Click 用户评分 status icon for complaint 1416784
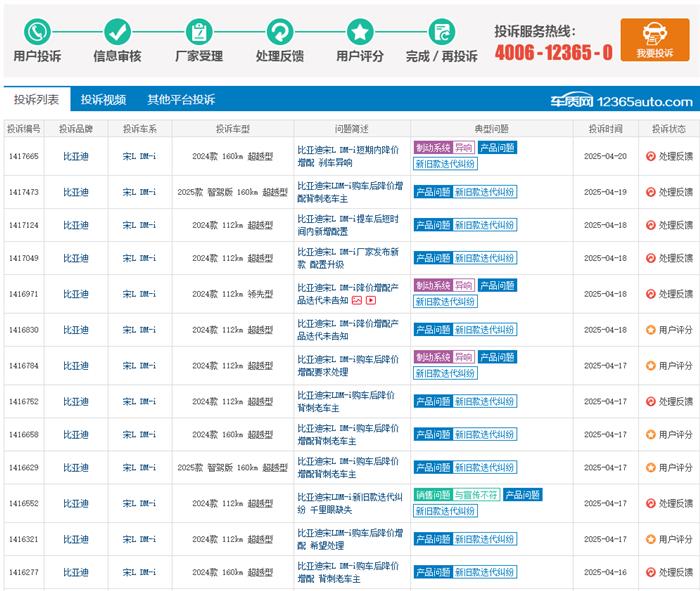Viewport: 700px width, 591px height. pyautogui.click(x=650, y=366)
